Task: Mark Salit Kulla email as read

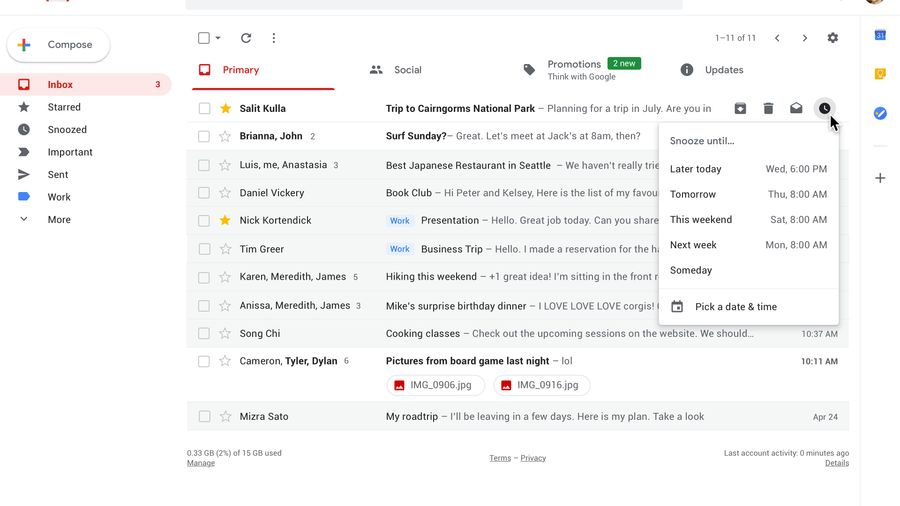Action: (796, 108)
